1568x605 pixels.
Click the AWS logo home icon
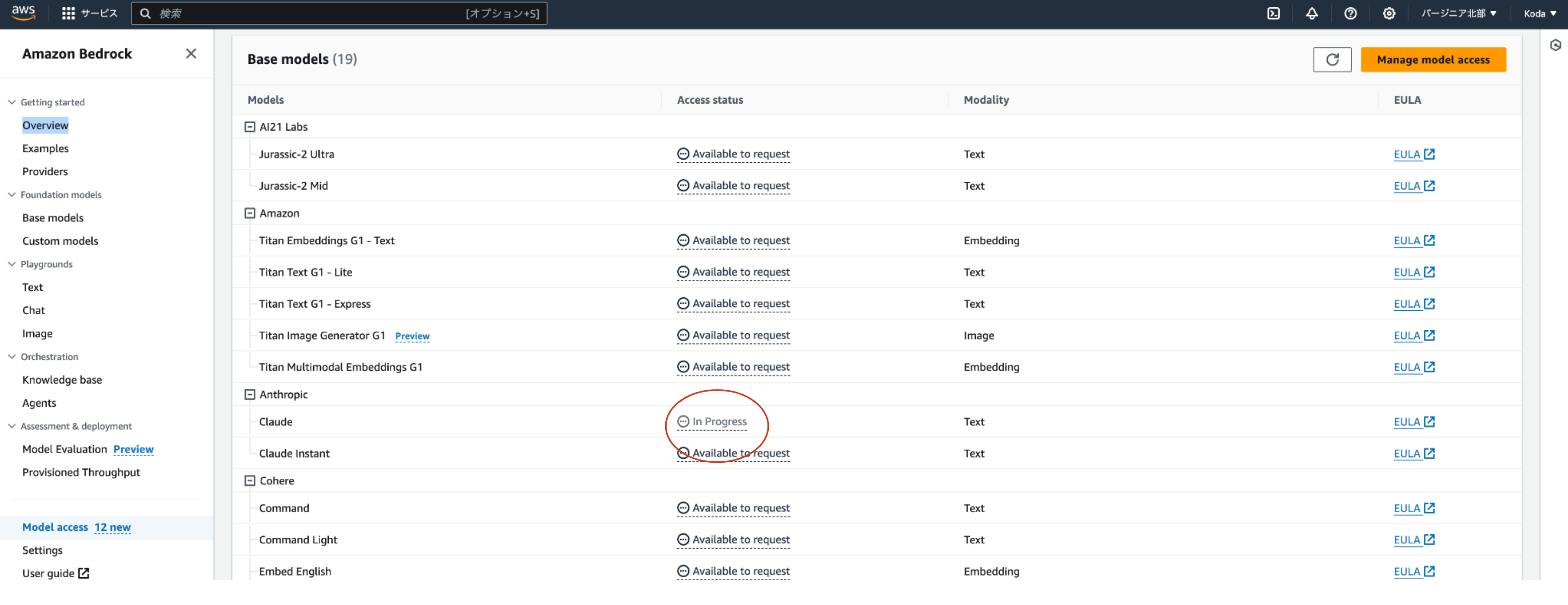coord(23,13)
